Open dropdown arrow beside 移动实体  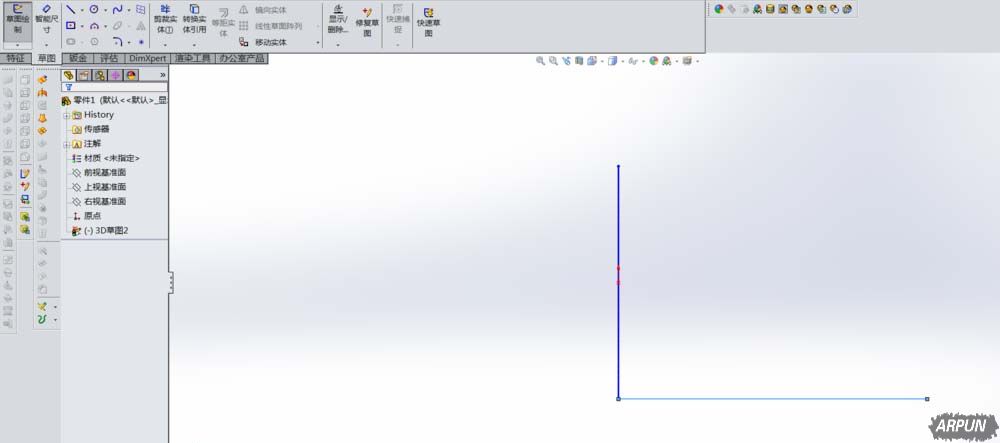click(x=318, y=43)
